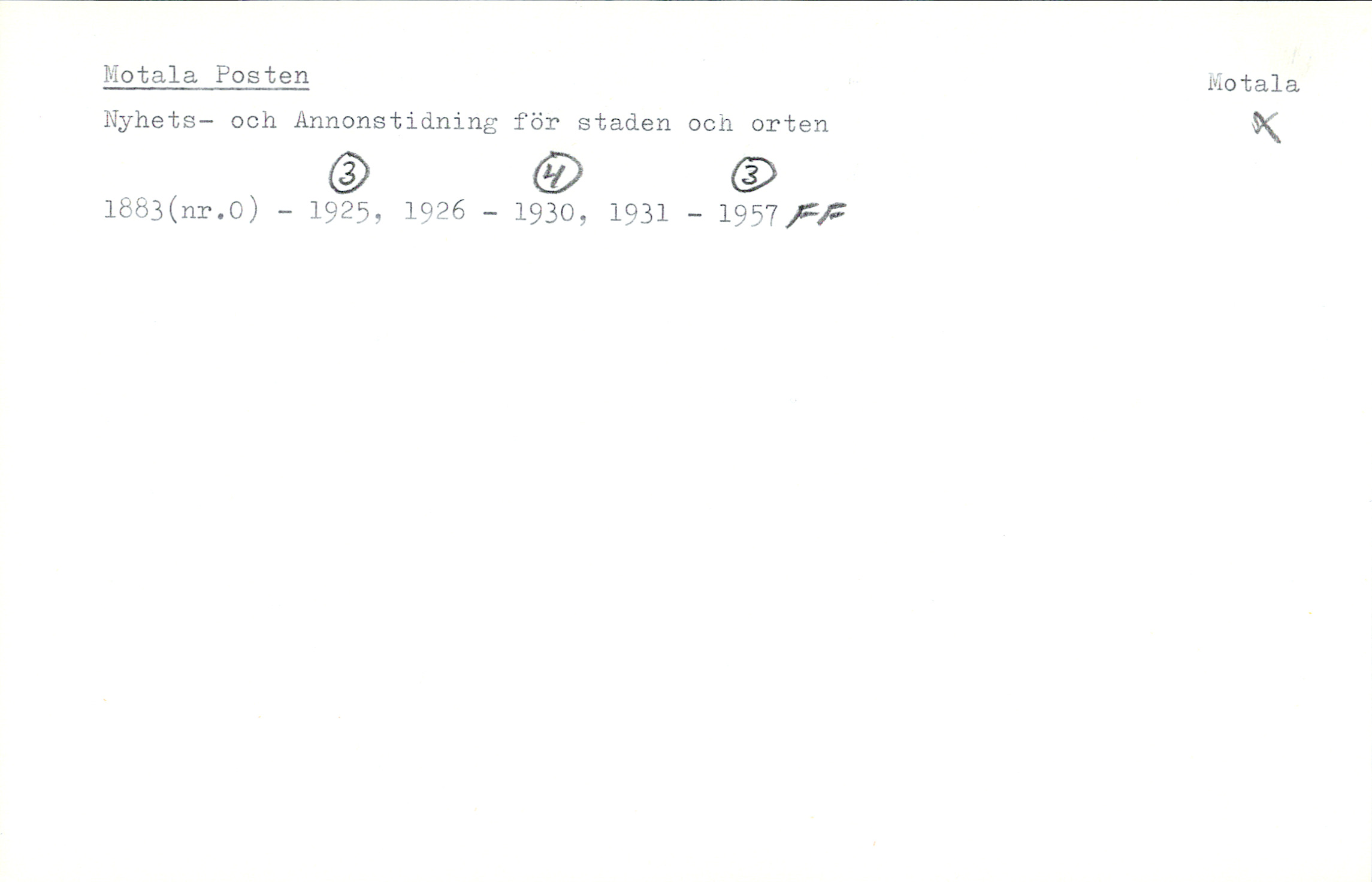
Task: Select the year 1930
Action: coord(544,213)
